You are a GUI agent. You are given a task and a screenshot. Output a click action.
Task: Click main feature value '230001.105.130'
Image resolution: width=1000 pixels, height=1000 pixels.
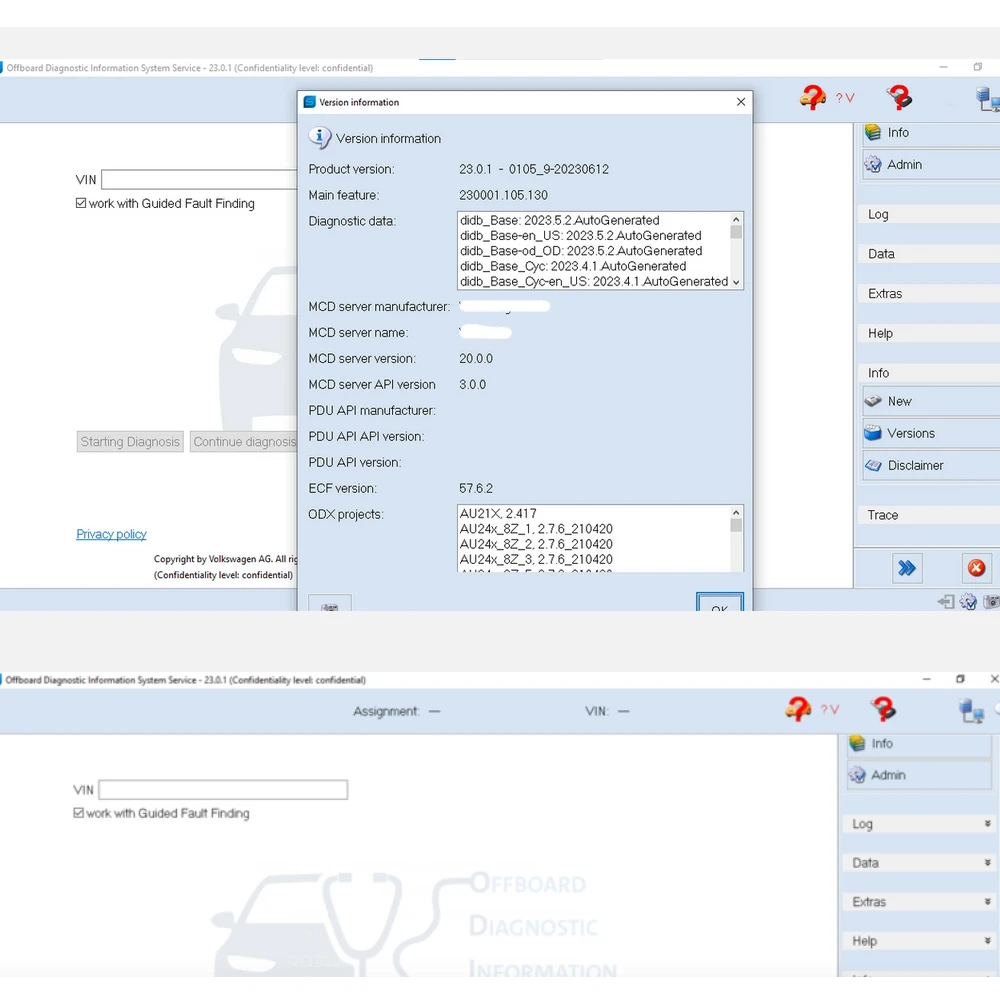pyautogui.click(x=503, y=196)
